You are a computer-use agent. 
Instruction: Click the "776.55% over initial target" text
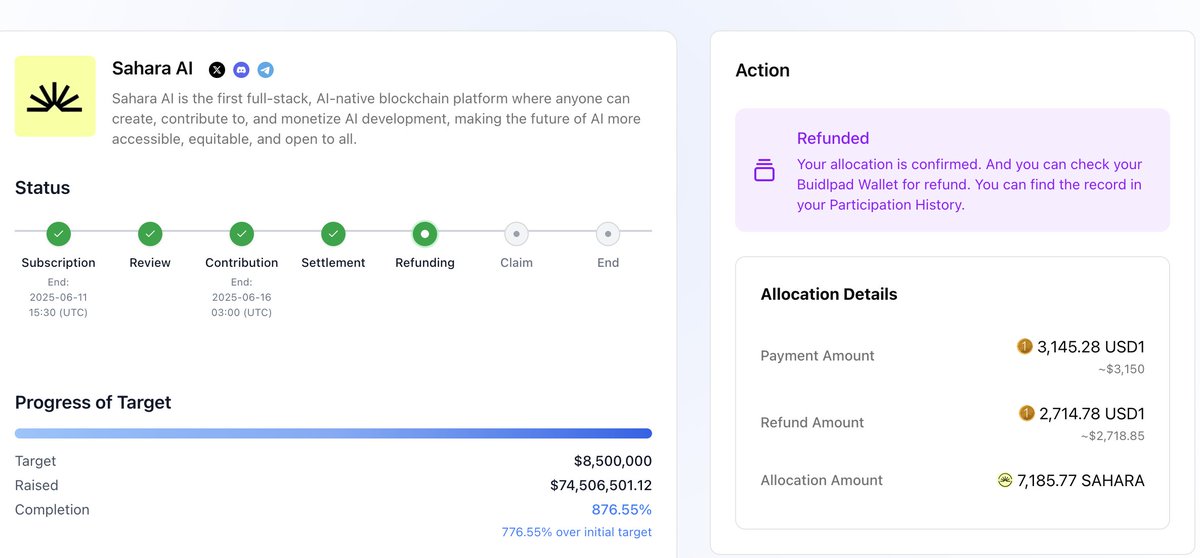[577, 532]
